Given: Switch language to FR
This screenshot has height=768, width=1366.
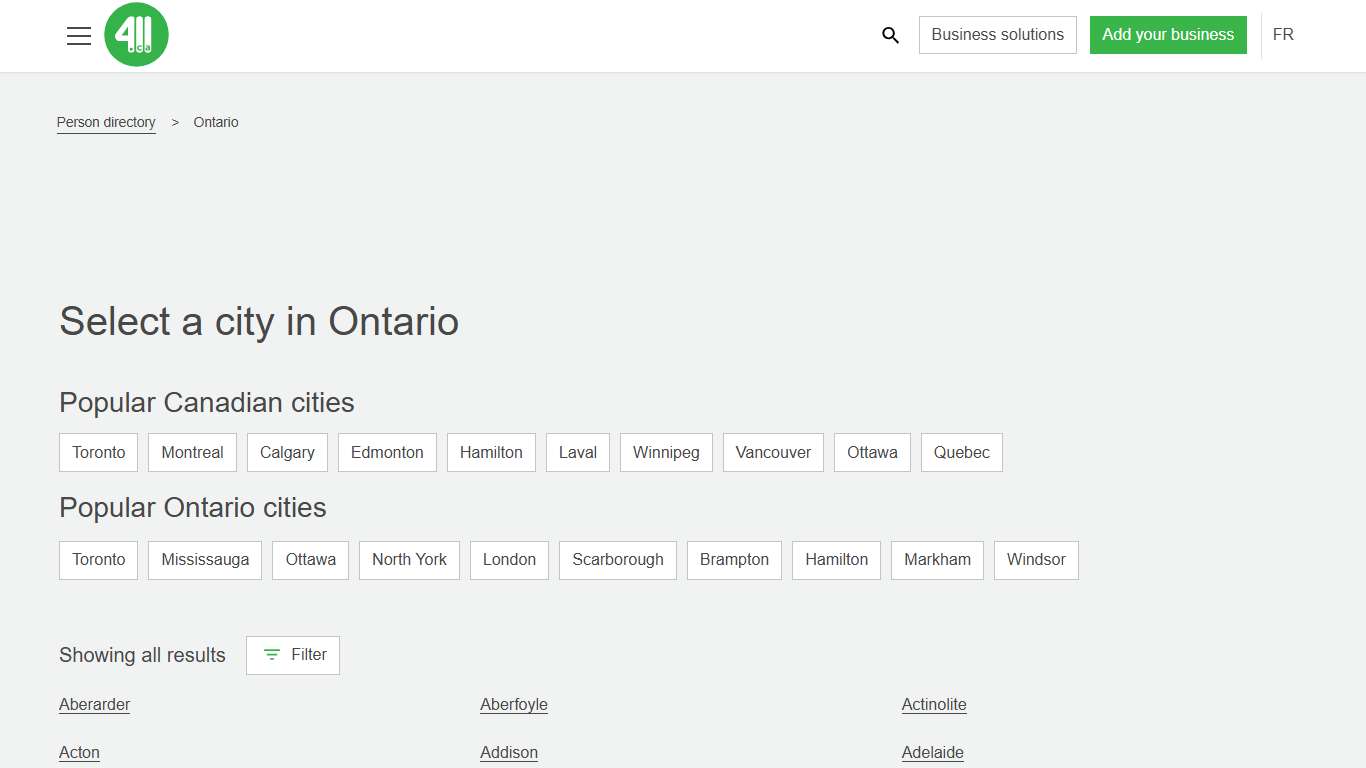Looking at the screenshot, I should tap(1283, 34).
